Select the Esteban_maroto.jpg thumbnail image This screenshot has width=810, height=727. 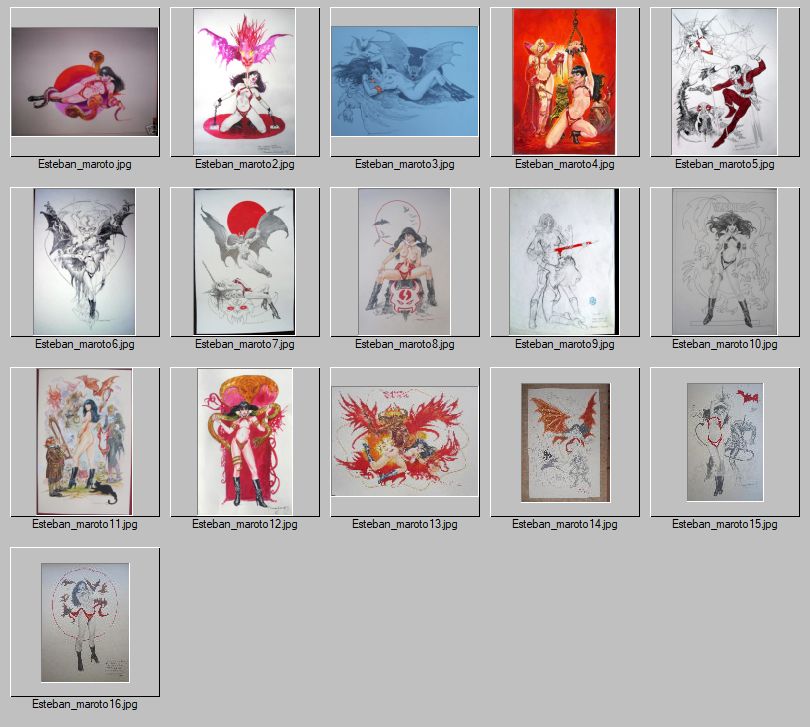point(85,82)
